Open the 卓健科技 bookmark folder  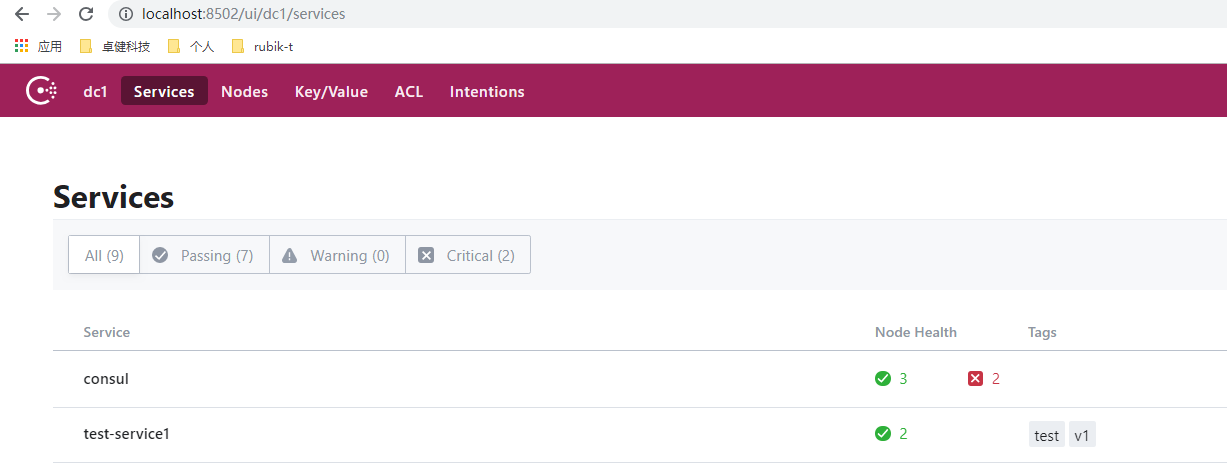[115, 46]
